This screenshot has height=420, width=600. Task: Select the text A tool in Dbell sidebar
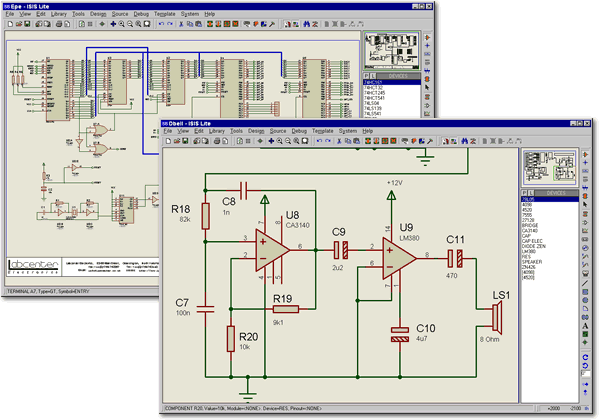(585, 326)
